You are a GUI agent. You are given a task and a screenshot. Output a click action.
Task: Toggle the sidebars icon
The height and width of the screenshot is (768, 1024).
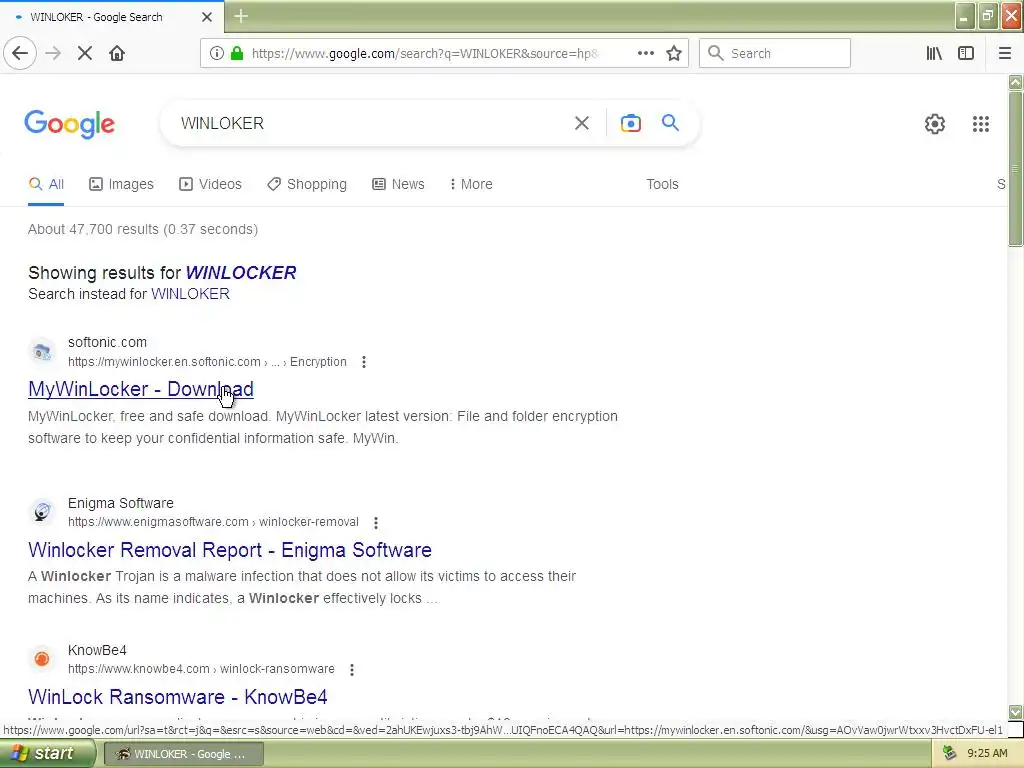pyautogui.click(x=966, y=53)
